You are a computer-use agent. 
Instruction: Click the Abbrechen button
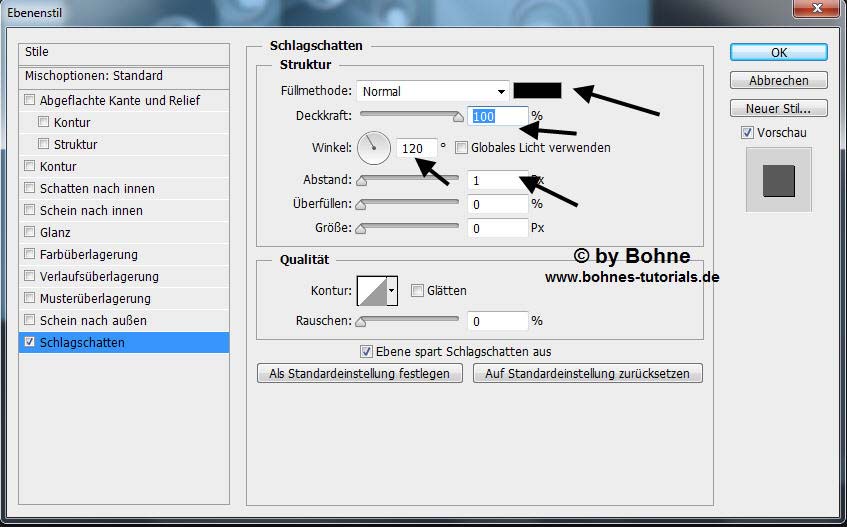point(778,80)
